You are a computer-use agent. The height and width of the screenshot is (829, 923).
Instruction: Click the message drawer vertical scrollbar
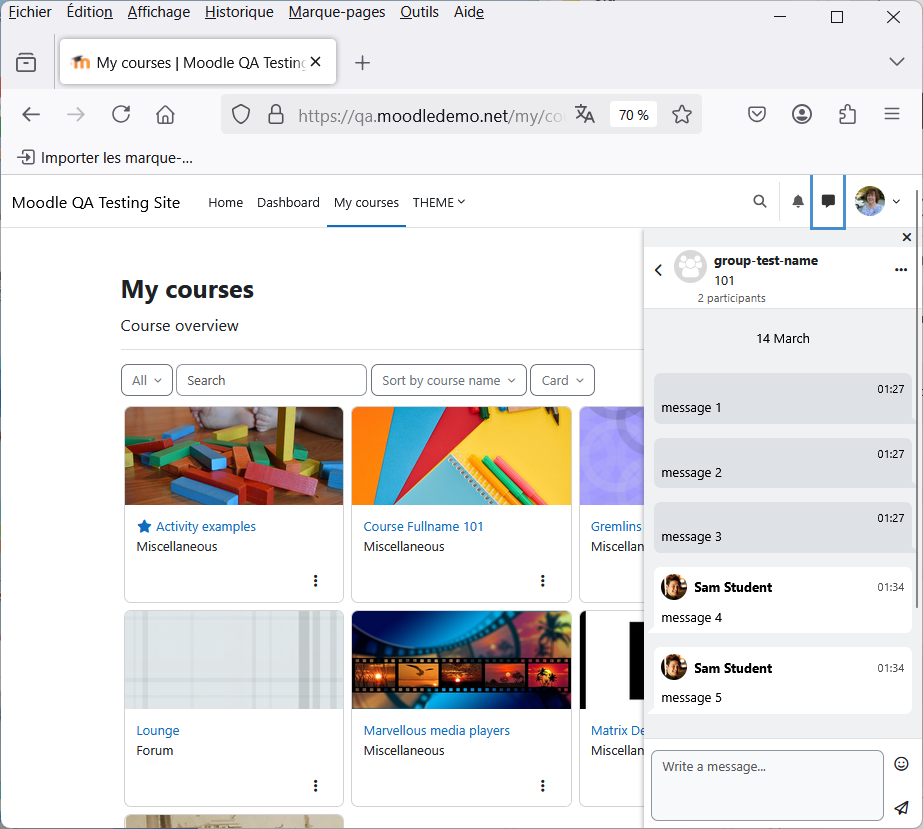pyautogui.click(x=917, y=400)
